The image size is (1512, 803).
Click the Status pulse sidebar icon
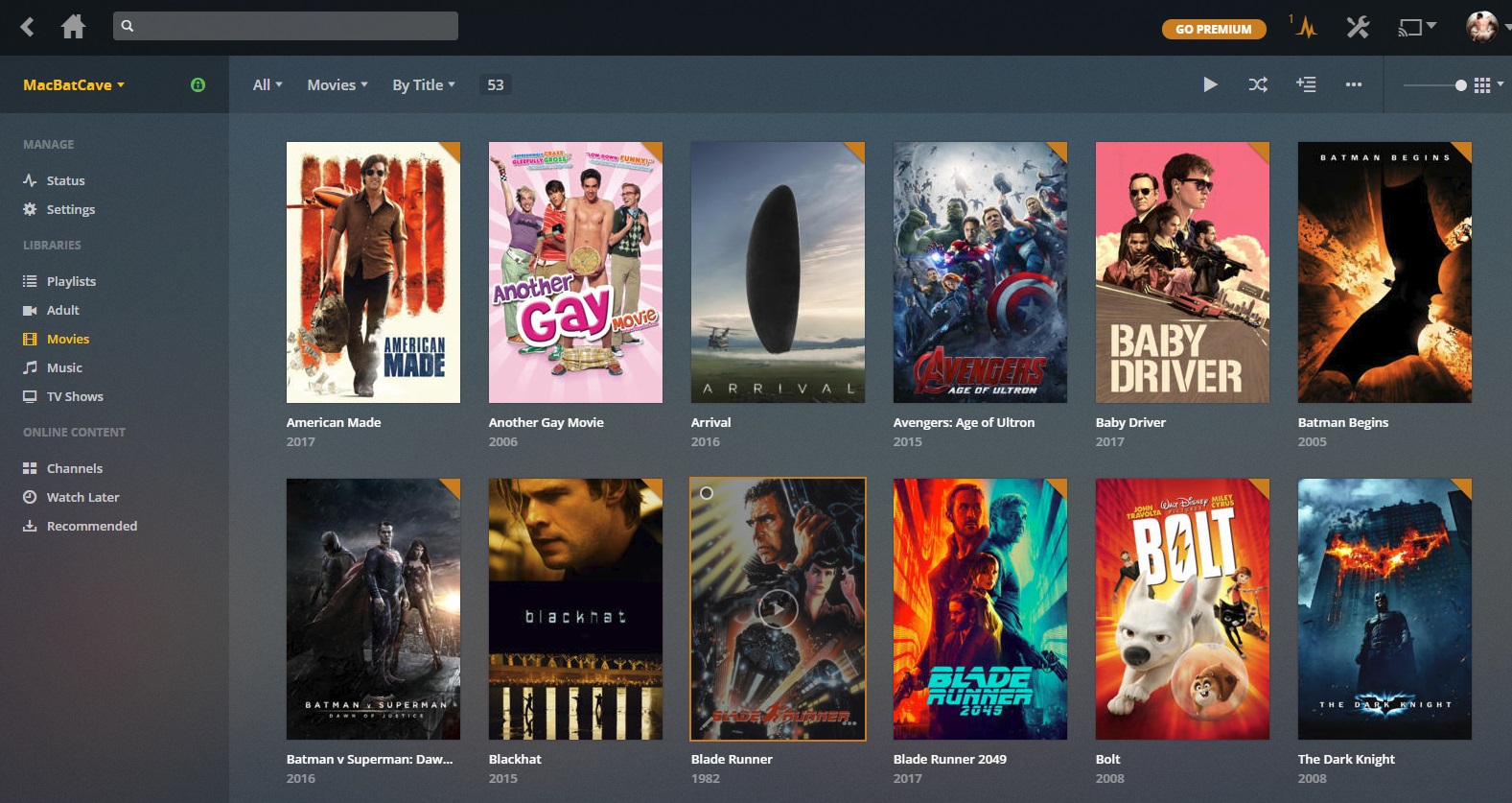coord(30,180)
